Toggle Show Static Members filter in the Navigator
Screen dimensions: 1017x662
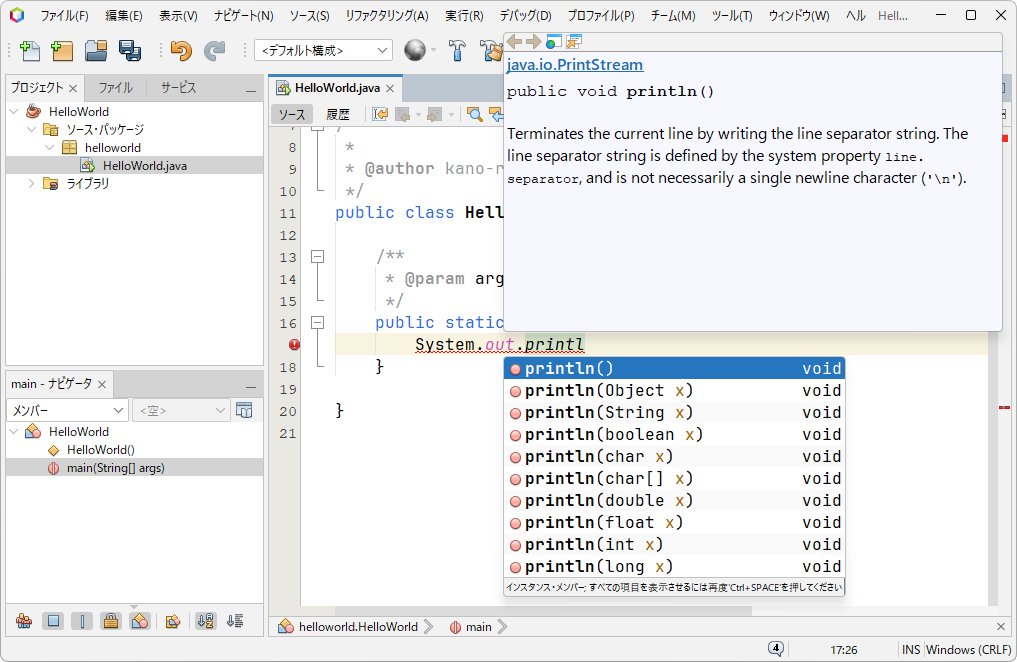click(x=82, y=621)
